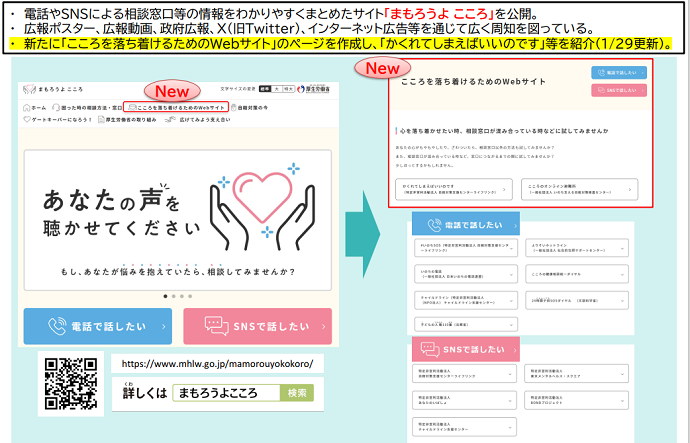Expand the #いのちSOS phone entry
This screenshot has width=690, height=443.
tap(466, 248)
